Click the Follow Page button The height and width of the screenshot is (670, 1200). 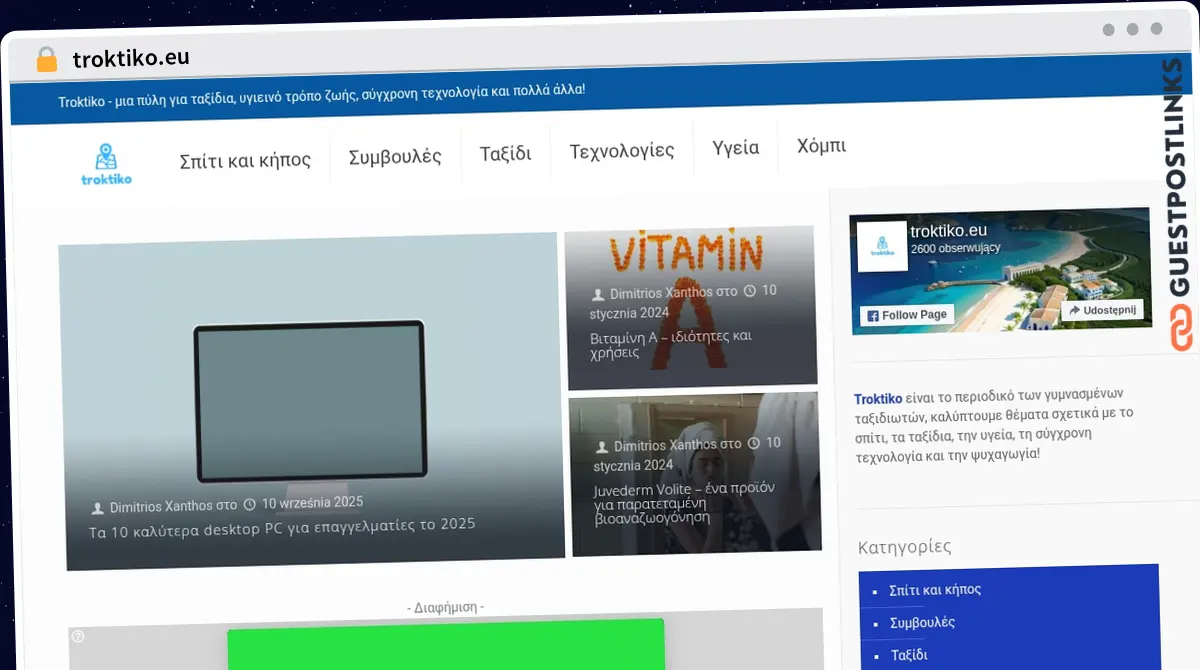(907, 314)
